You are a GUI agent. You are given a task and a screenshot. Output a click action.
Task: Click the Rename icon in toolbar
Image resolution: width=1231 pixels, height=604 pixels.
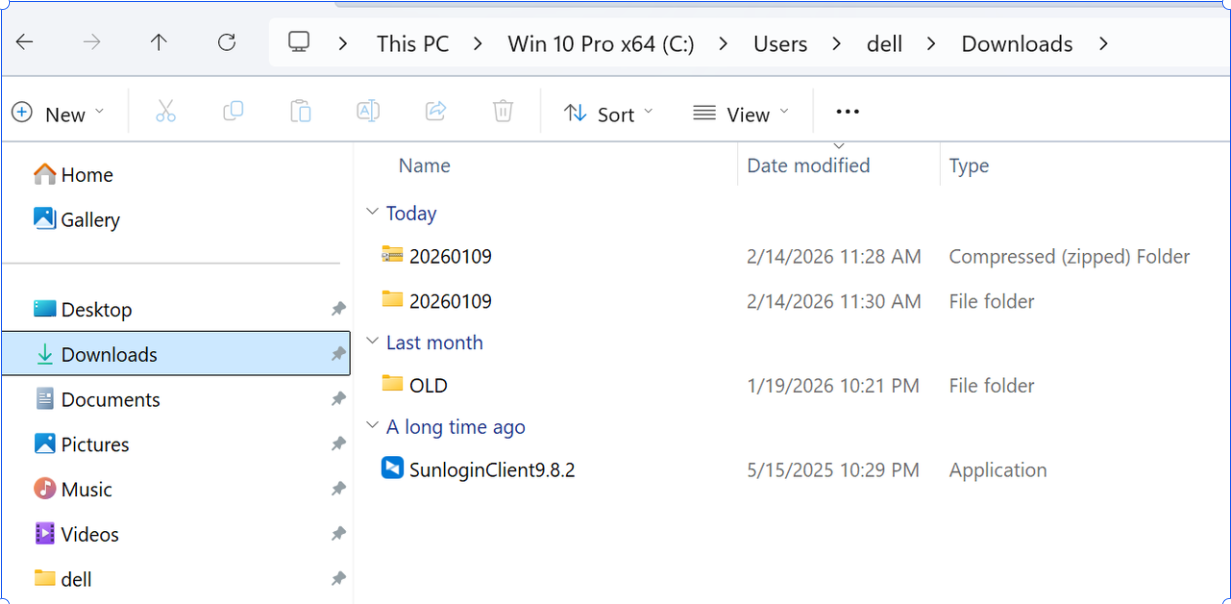tap(368, 112)
